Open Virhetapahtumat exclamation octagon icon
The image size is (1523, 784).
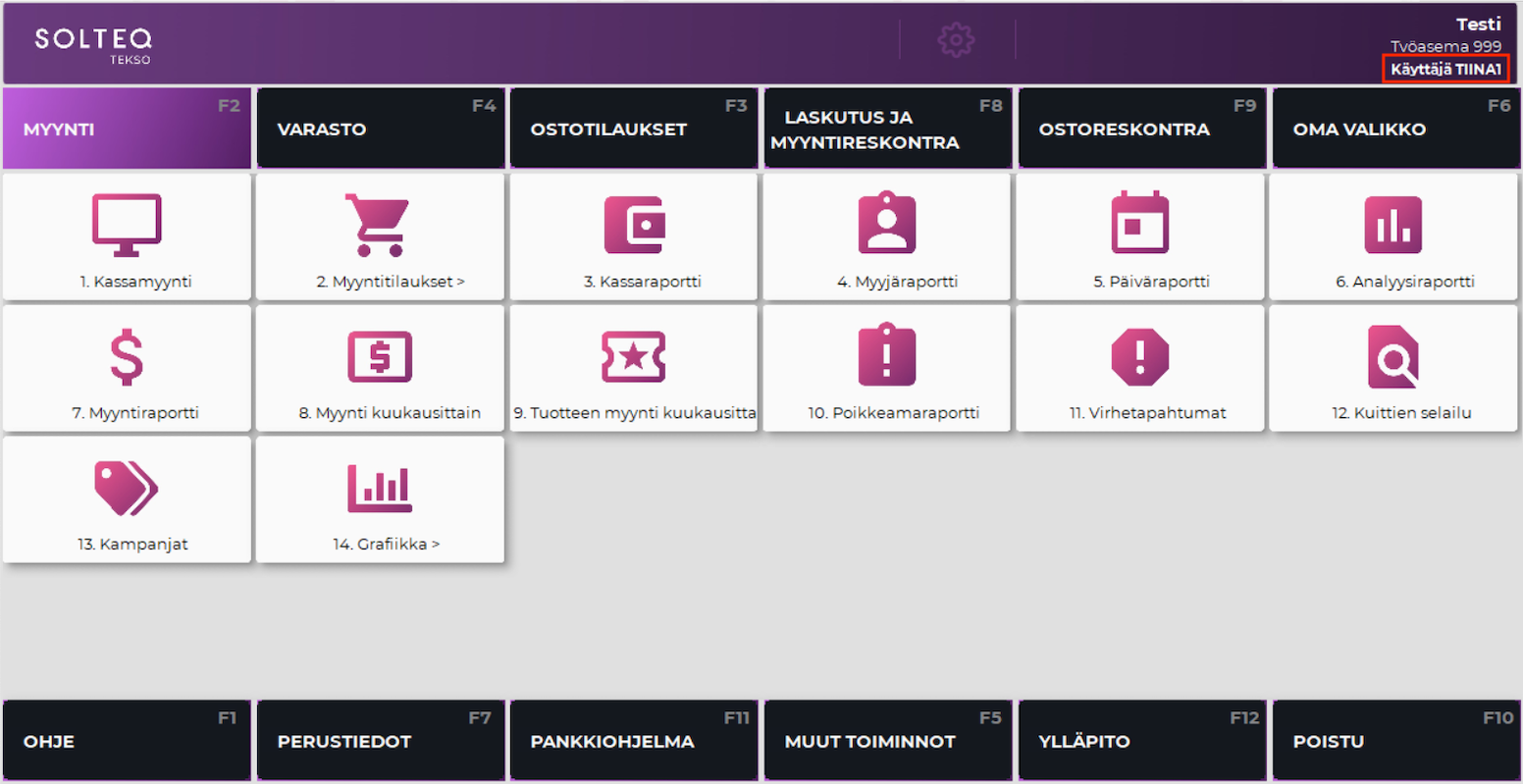(x=1140, y=356)
